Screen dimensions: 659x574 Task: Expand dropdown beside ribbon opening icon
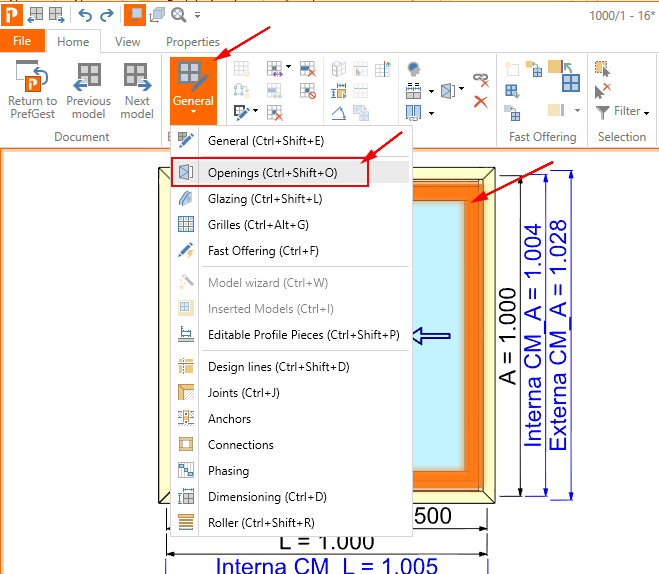(x=461, y=88)
